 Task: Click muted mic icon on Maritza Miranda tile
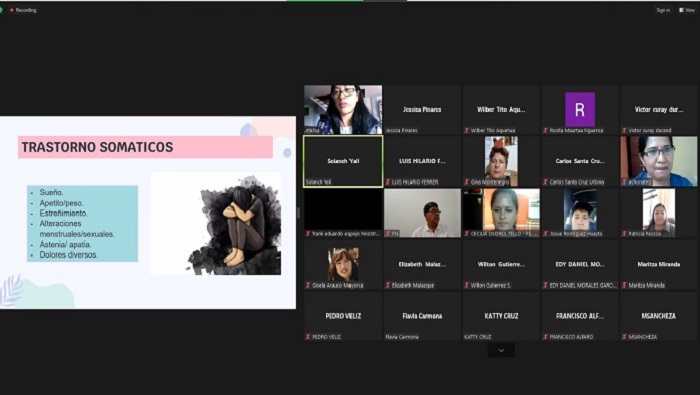point(625,285)
